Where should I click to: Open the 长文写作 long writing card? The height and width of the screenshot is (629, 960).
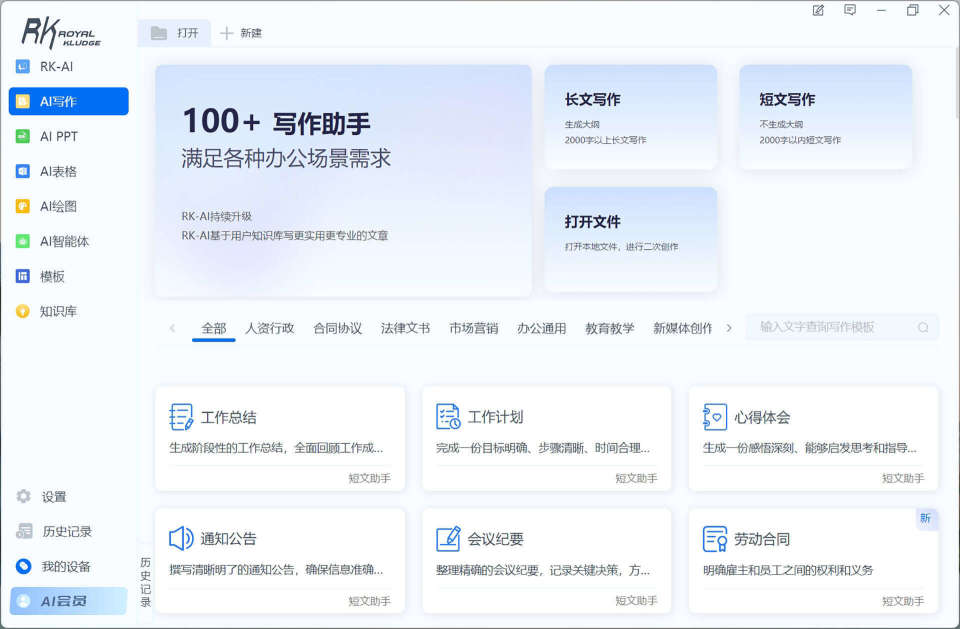[630, 116]
